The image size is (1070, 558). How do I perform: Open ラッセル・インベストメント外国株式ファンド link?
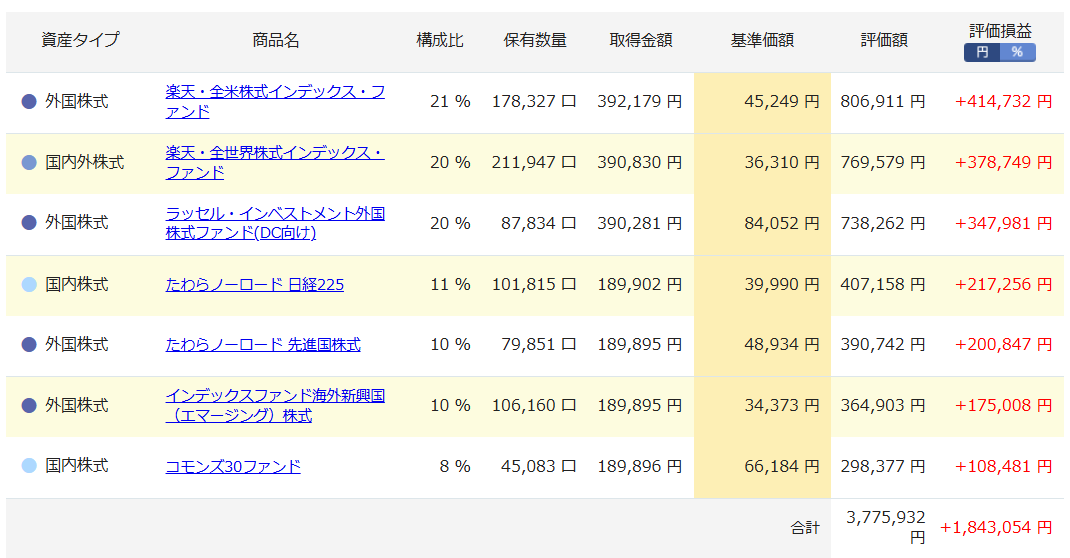pyautogui.click(x=275, y=223)
